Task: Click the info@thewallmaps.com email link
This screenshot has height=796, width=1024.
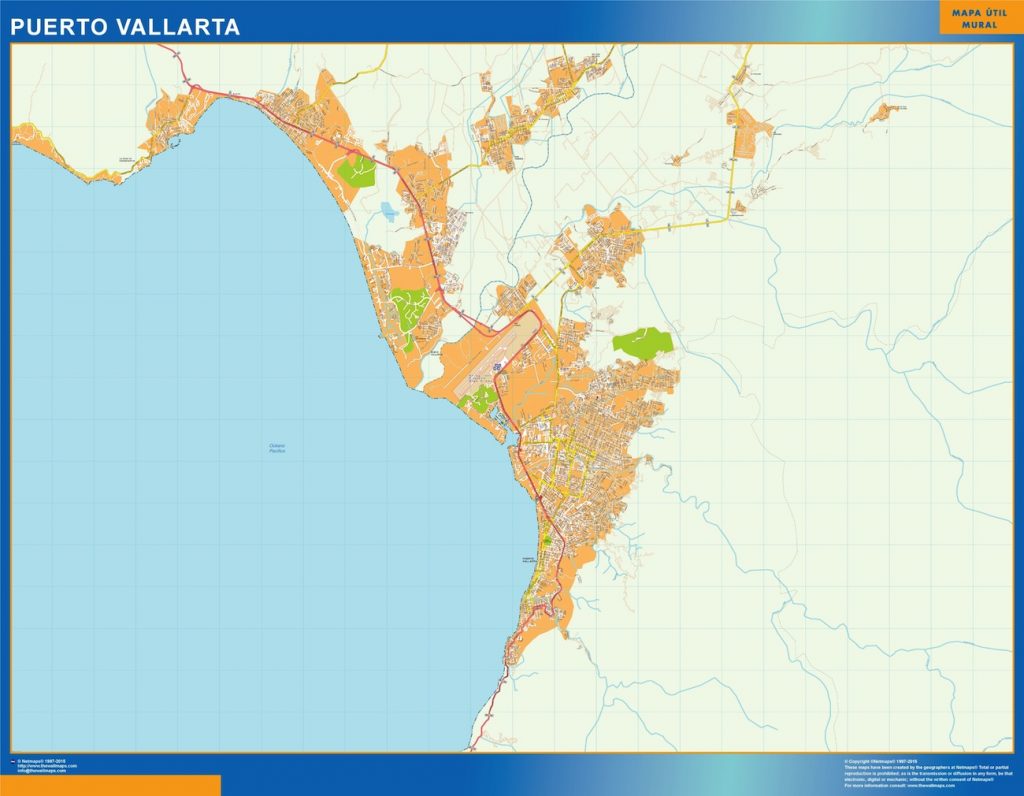Action: tap(42, 771)
